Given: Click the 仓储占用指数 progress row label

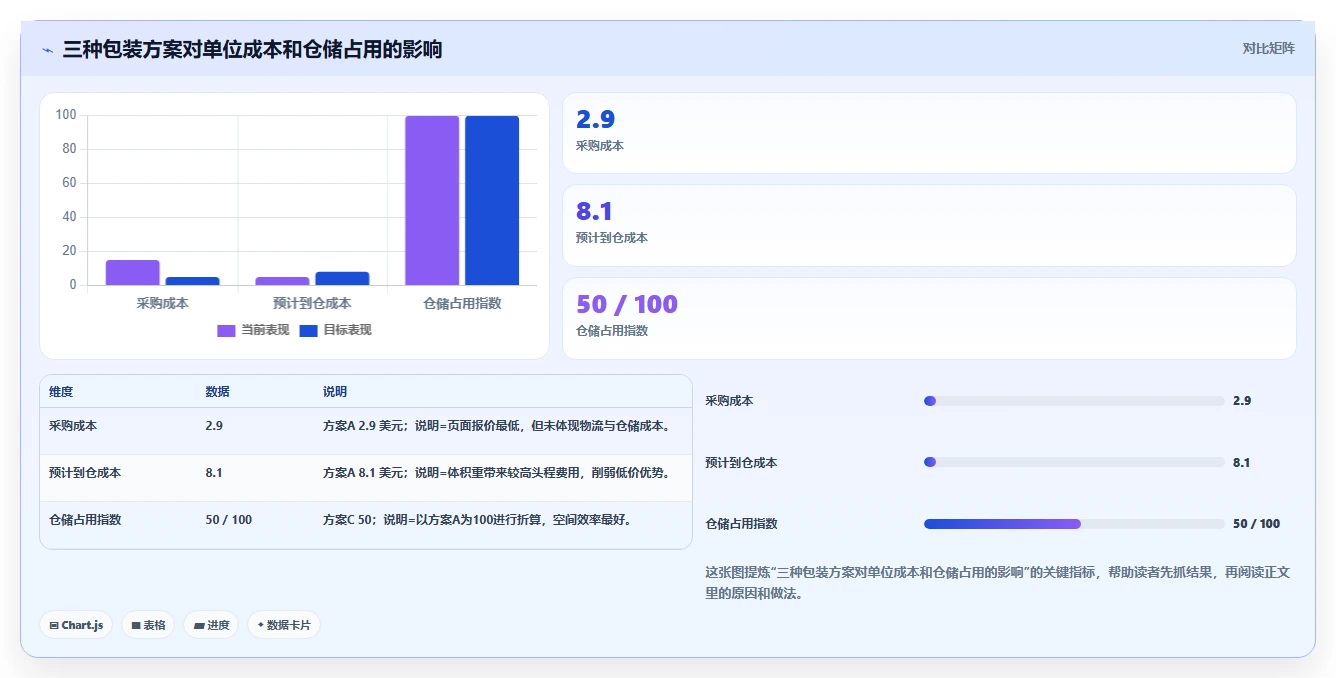Looking at the screenshot, I should coord(741,524).
